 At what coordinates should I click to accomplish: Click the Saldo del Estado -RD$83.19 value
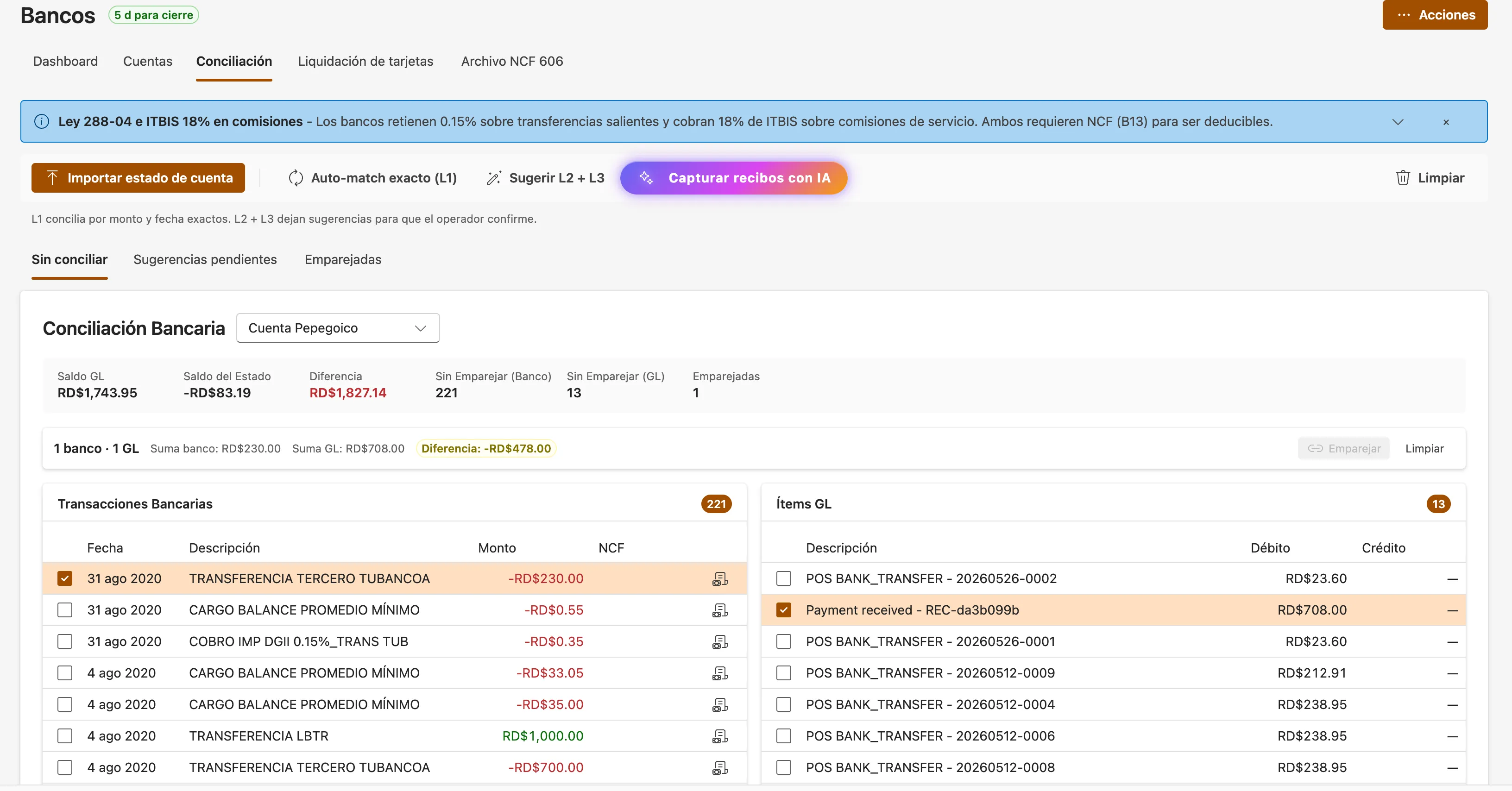pyautogui.click(x=217, y=393)
